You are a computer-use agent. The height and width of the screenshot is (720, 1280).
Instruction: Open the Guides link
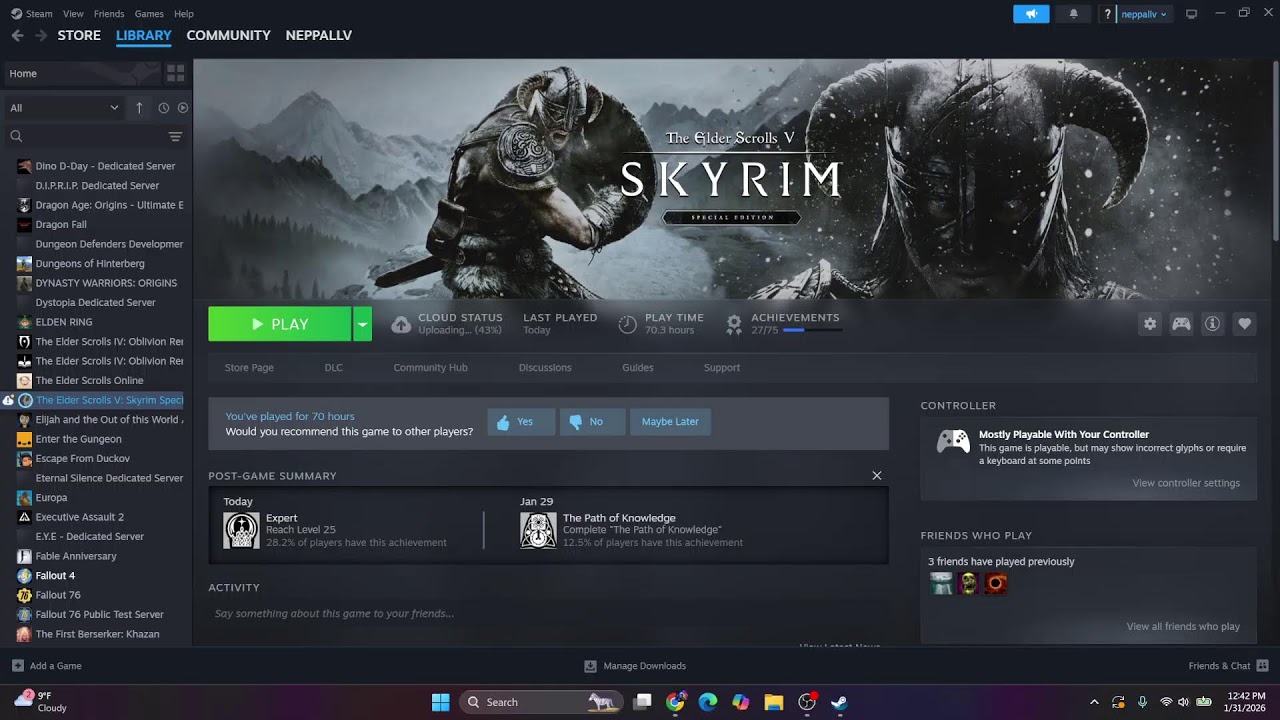(638, 367)
